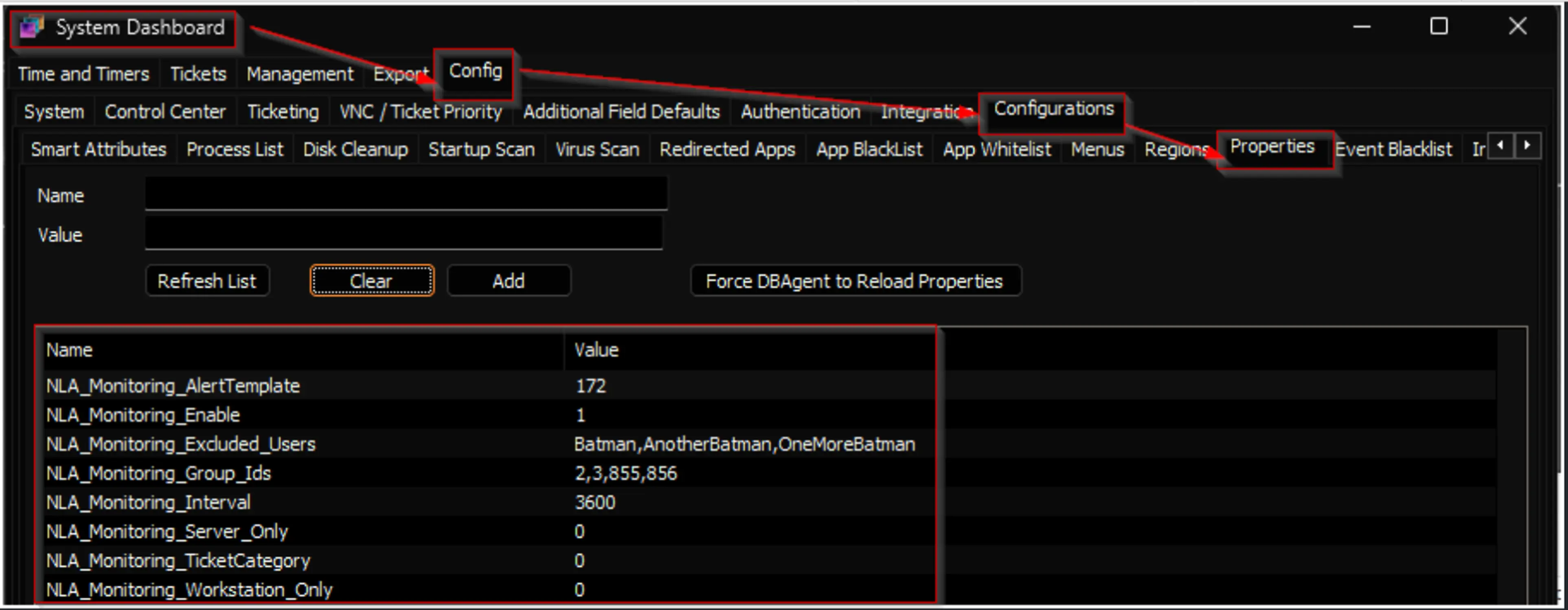This screenshot has width=1568, height=610.
Task: Click the value 3600
Action: (x=595, y=502)
